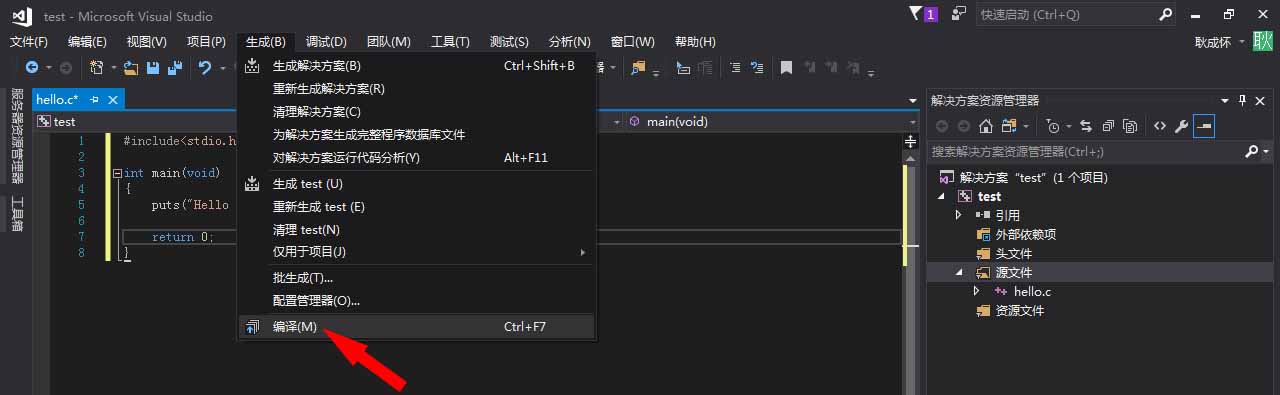Click the Pending Changes Filter clock icon

(1053, 126)
